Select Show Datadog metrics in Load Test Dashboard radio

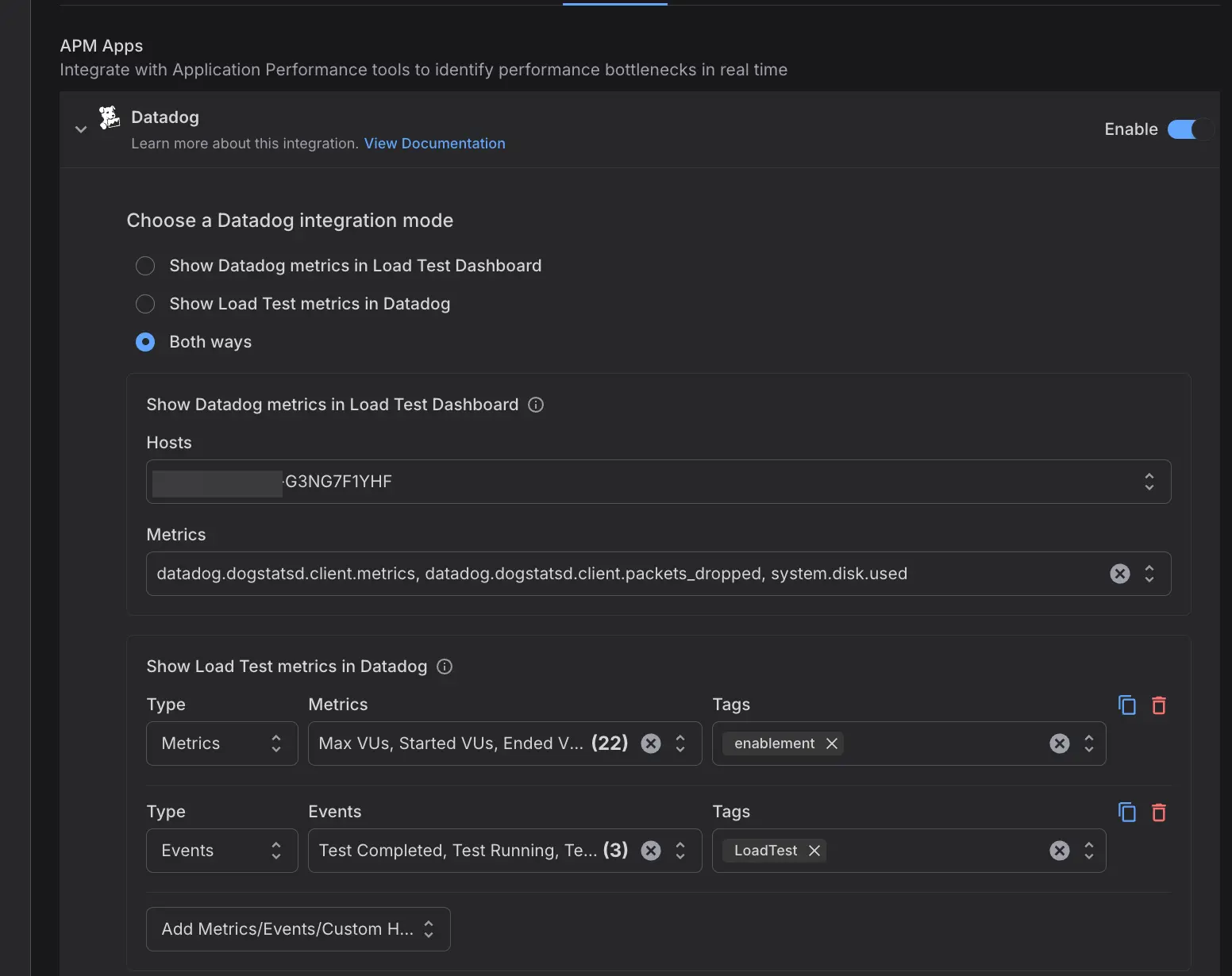145,266
